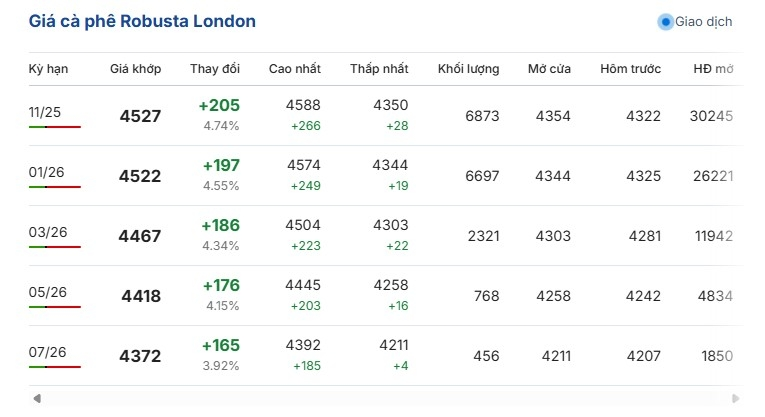Click the HĐ mở column header
This screenshot has height=417, width=765.
coord(713,69)
